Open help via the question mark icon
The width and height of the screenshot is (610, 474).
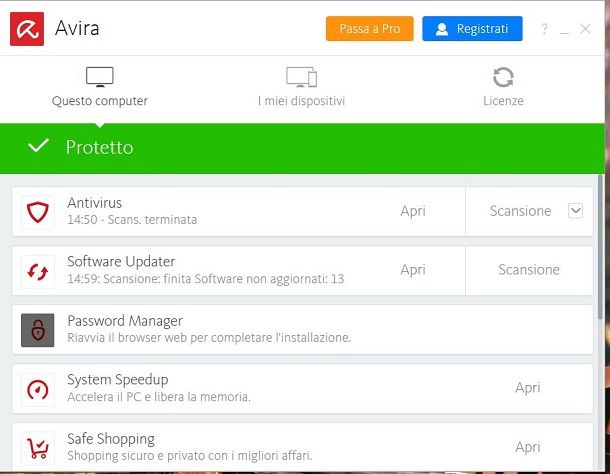pos(545,29)
